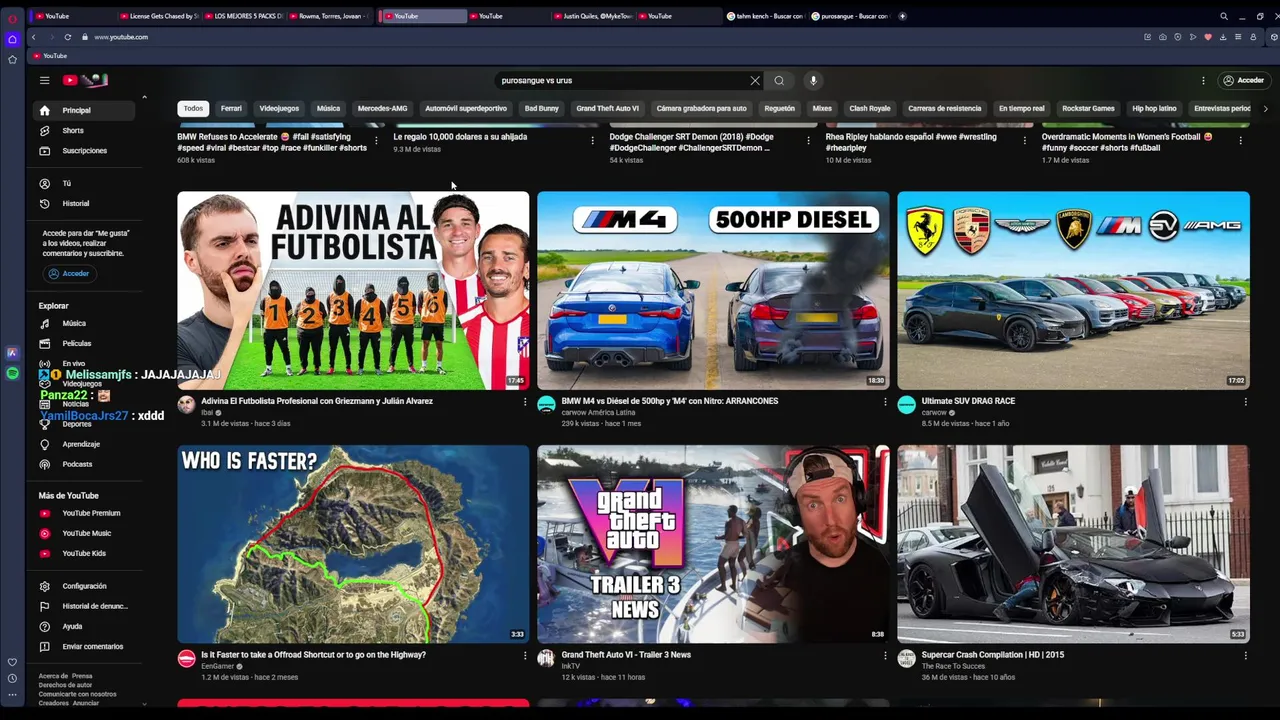1280x720 pixels.
Task: Open the Adivina al Futbolista thumbnail
Action: [353, 290]
